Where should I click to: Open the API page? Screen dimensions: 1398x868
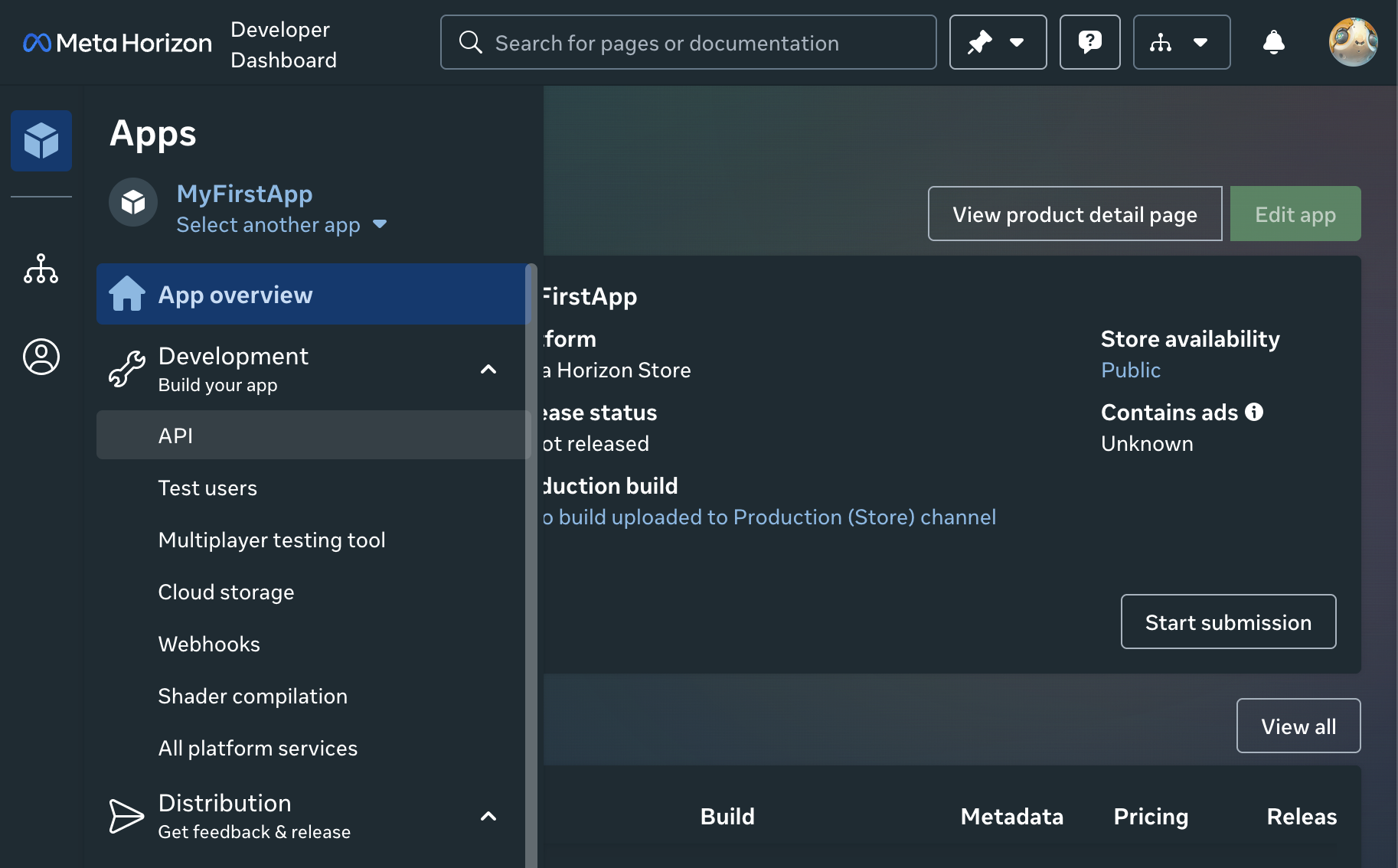pos(175,435)
